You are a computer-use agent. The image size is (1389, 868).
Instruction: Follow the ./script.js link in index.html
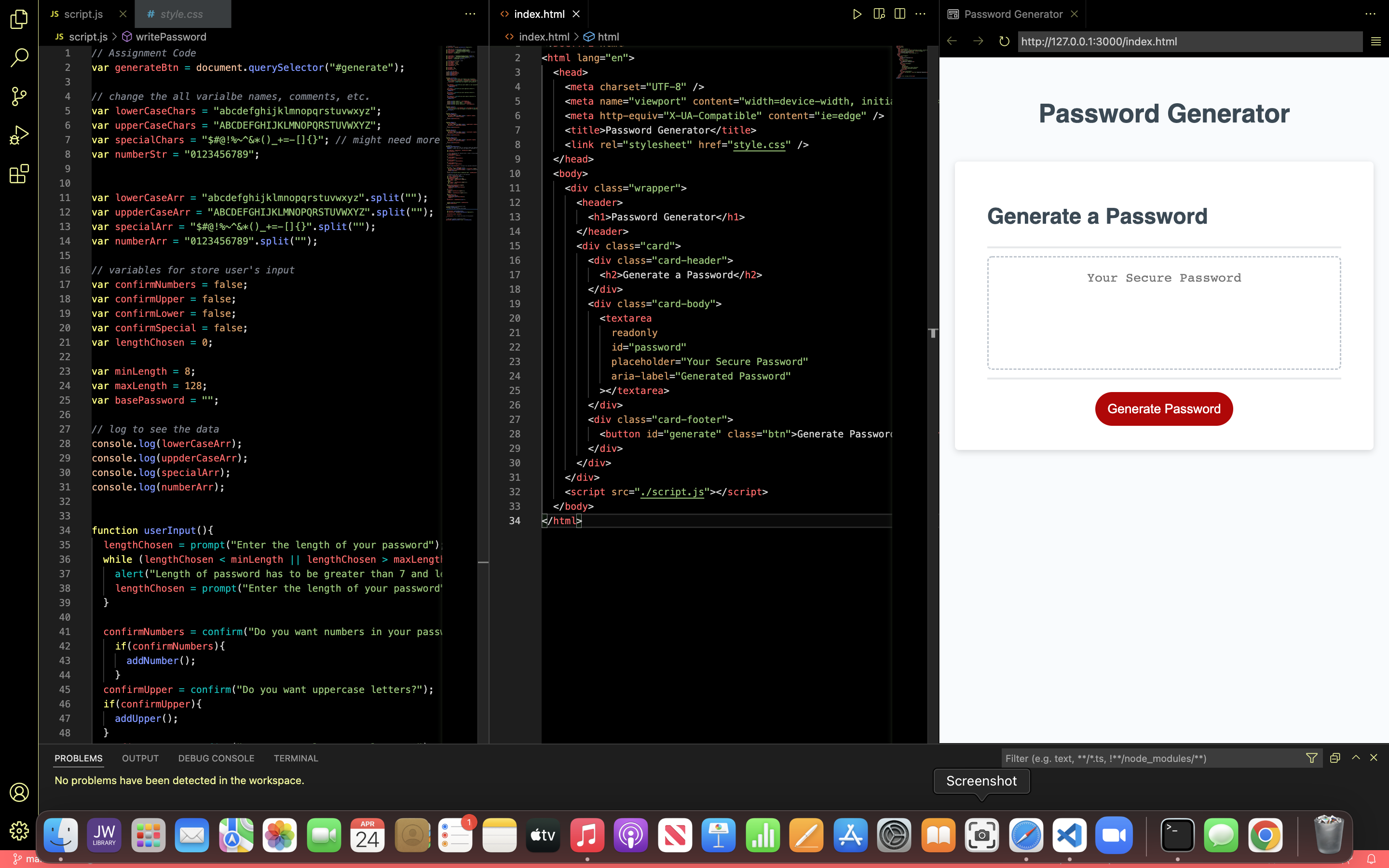pos(672,492)
